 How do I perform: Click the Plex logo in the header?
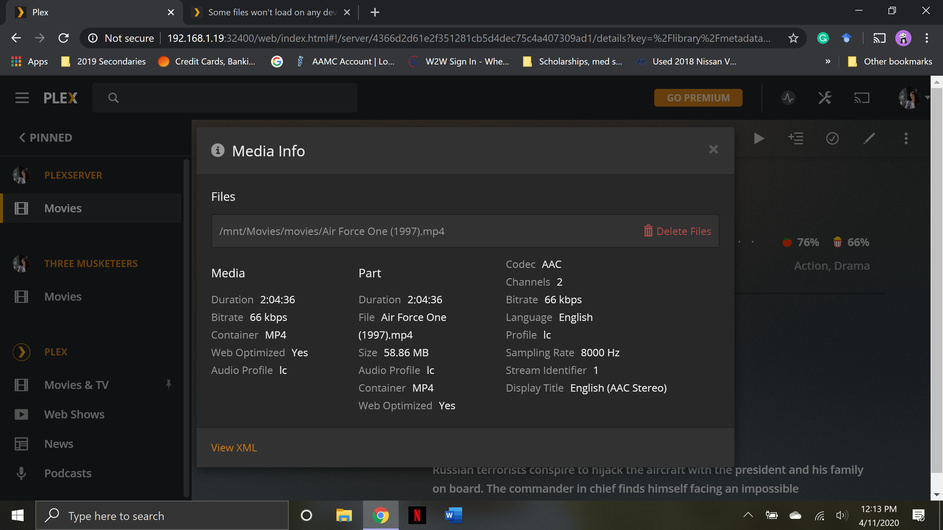60,97
